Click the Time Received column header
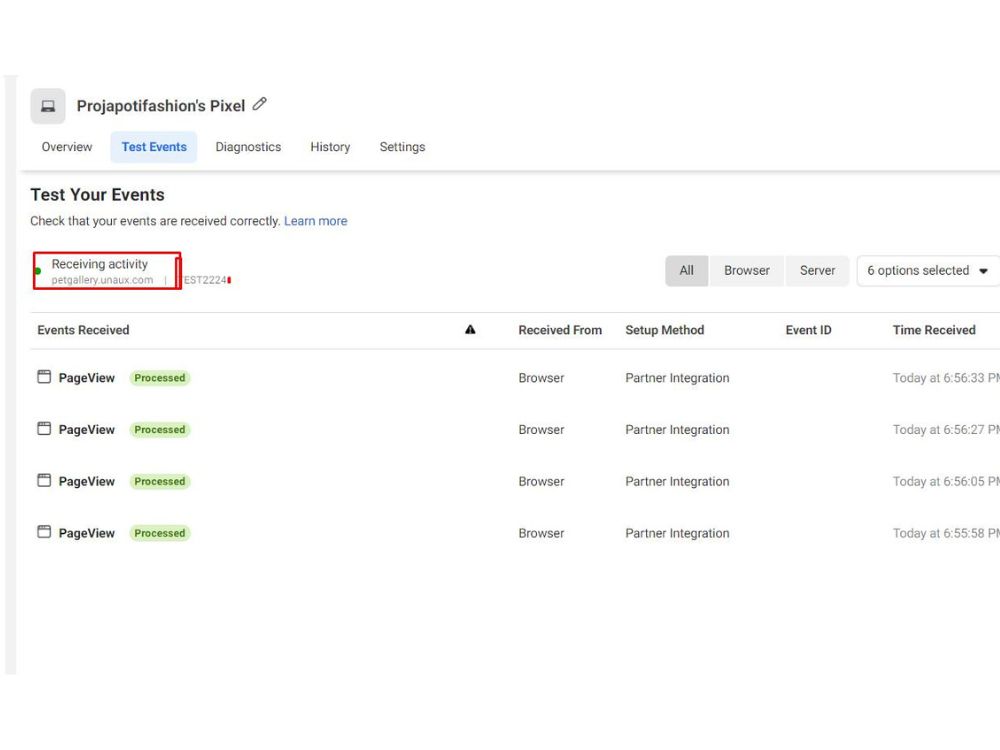The width and height of the screenshot is (1000, 750). pos(934,330)
